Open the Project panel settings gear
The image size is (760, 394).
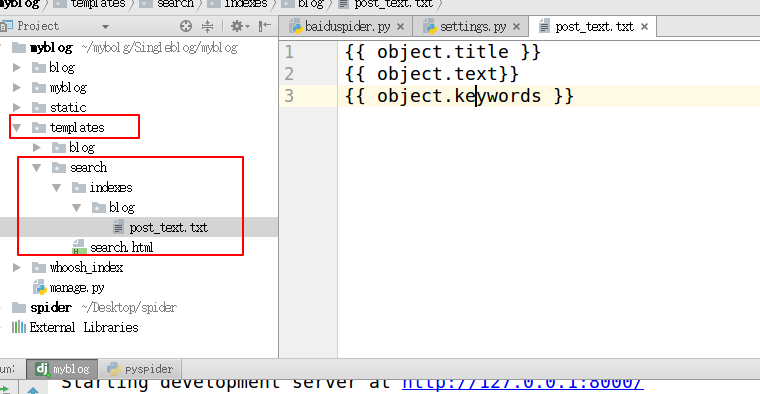point(239,26)
